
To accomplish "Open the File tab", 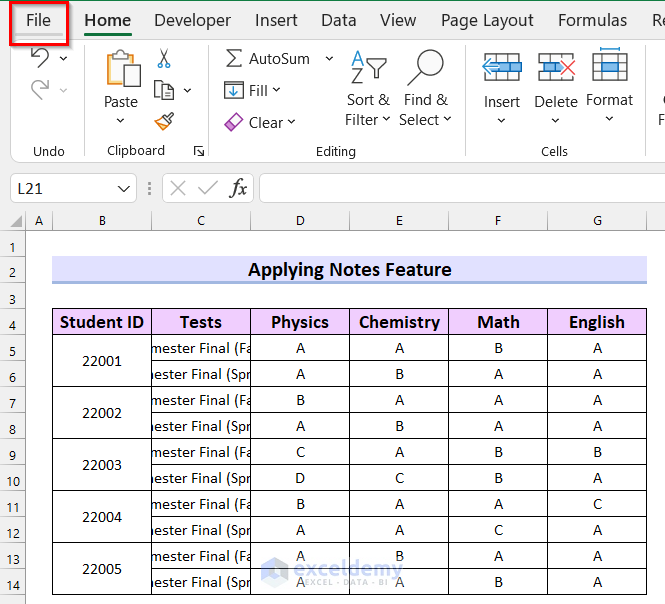I will click(x=39, y=20).
